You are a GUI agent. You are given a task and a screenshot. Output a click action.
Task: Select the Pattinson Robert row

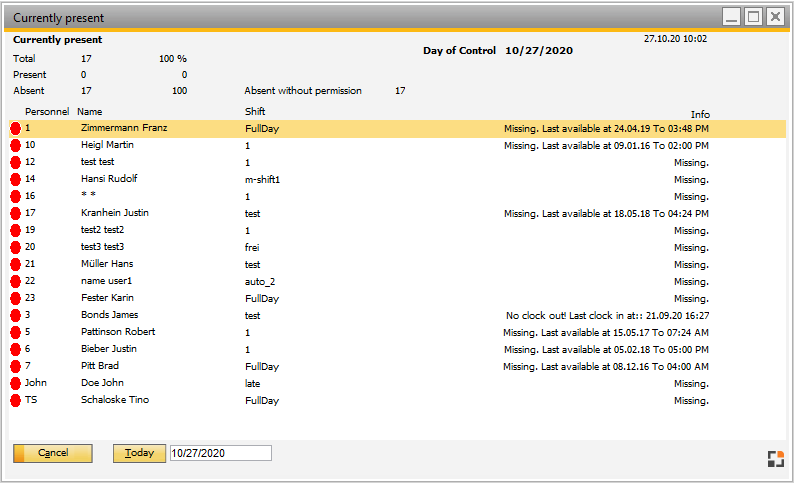[x=118, y=333]
